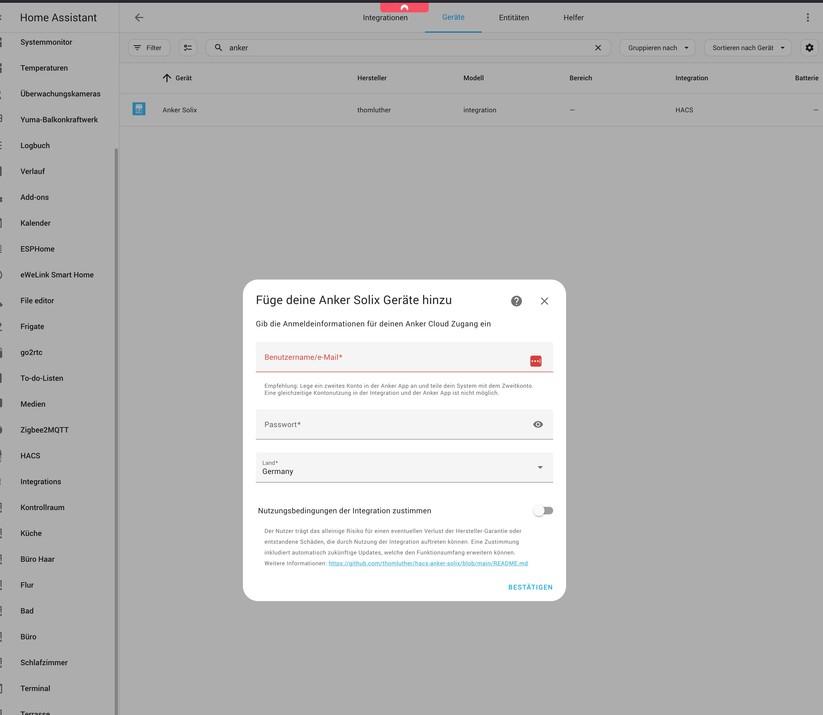Clear the anker search text
Viewport: 823px width, 715px height.
[x=598, y=48]
